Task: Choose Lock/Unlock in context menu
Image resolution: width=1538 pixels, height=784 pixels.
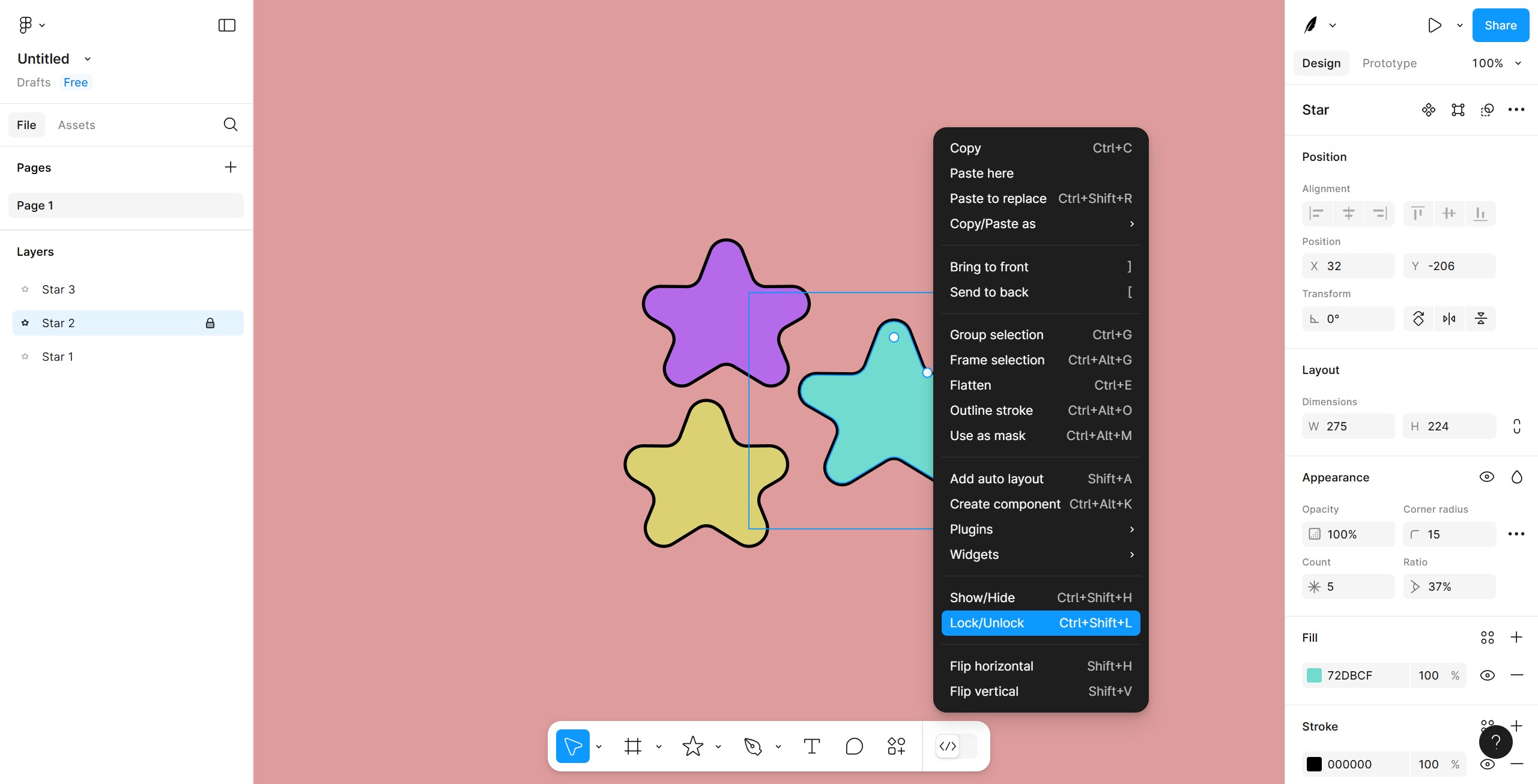Action: pos(1041,623)
